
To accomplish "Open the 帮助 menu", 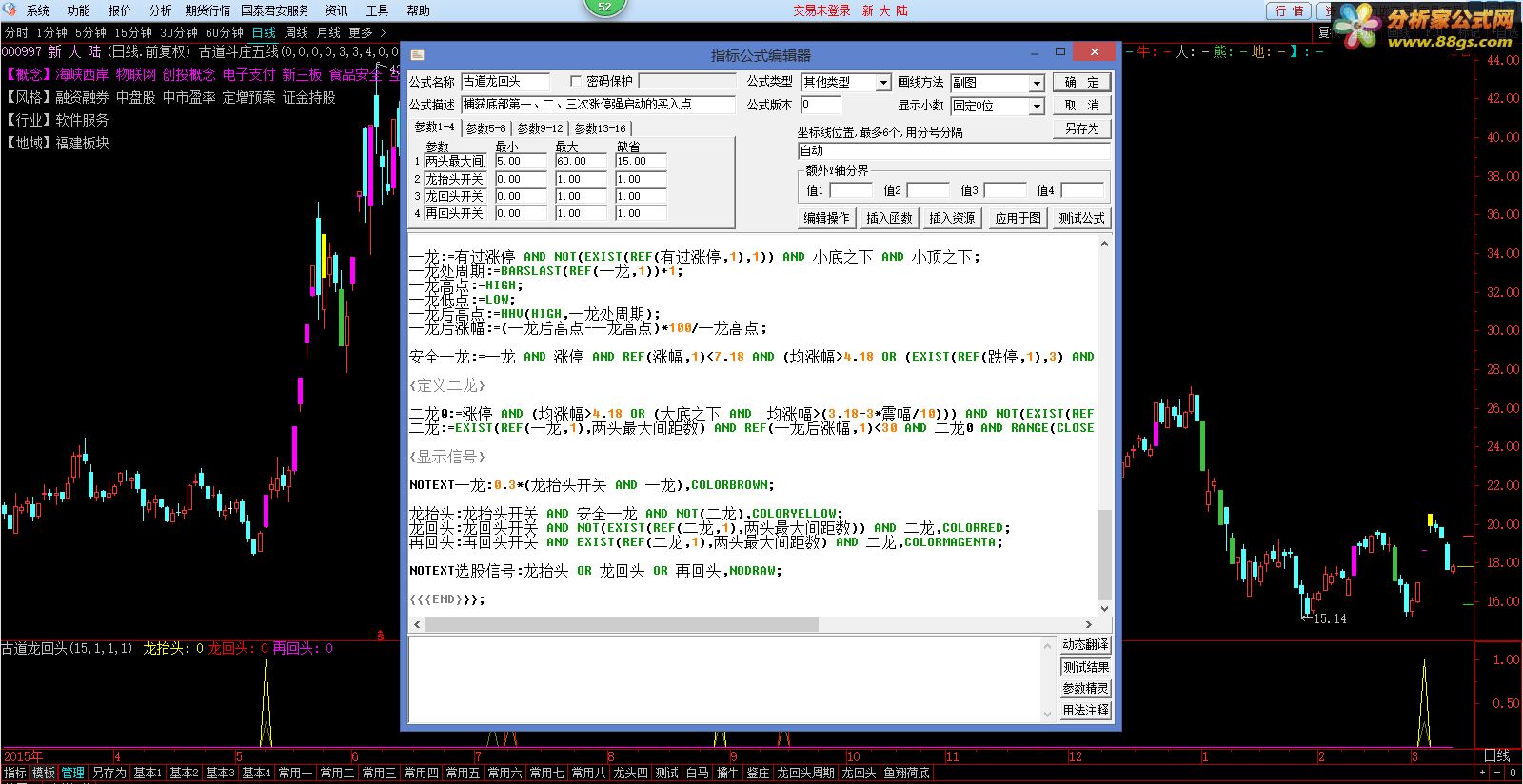I will pos(419,10).
